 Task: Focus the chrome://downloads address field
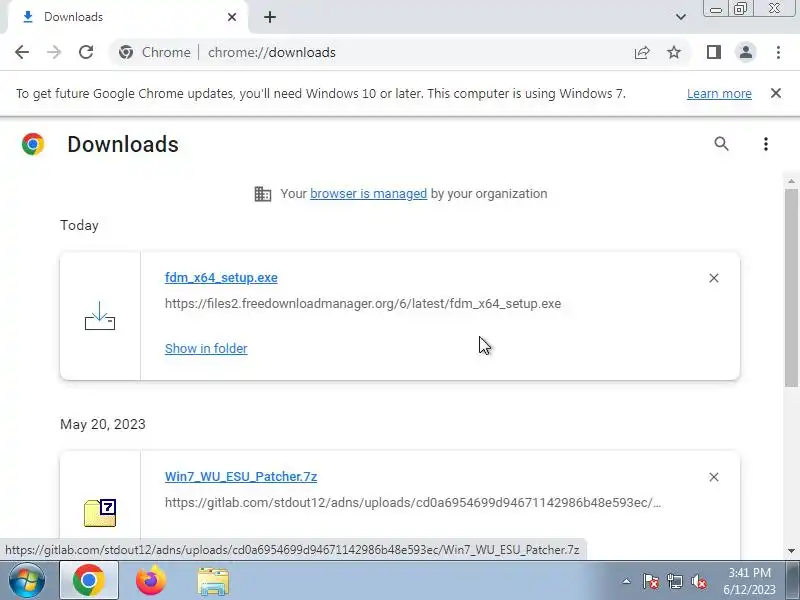272,53
